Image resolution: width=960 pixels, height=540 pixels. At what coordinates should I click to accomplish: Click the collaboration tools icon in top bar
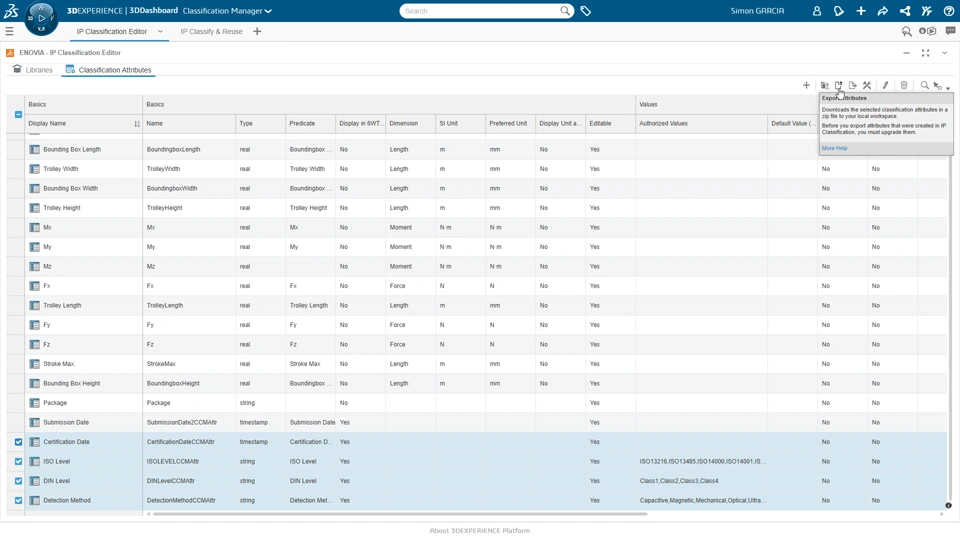point(926,11)
